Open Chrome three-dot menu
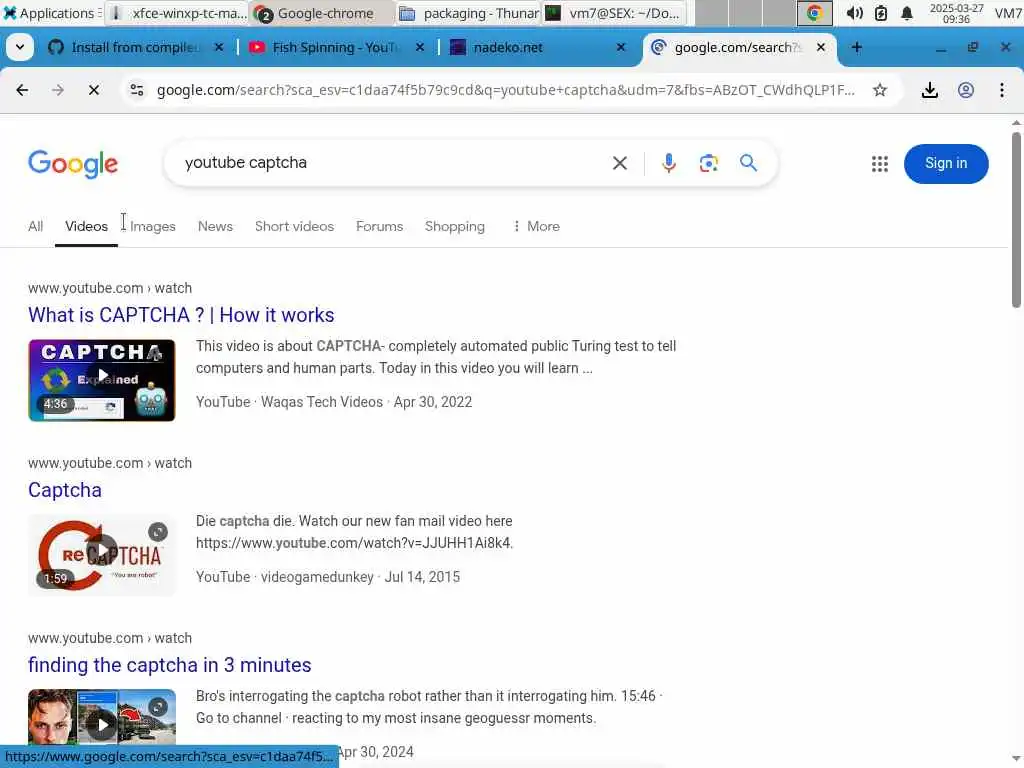1024x768 pixels. 1002,90
